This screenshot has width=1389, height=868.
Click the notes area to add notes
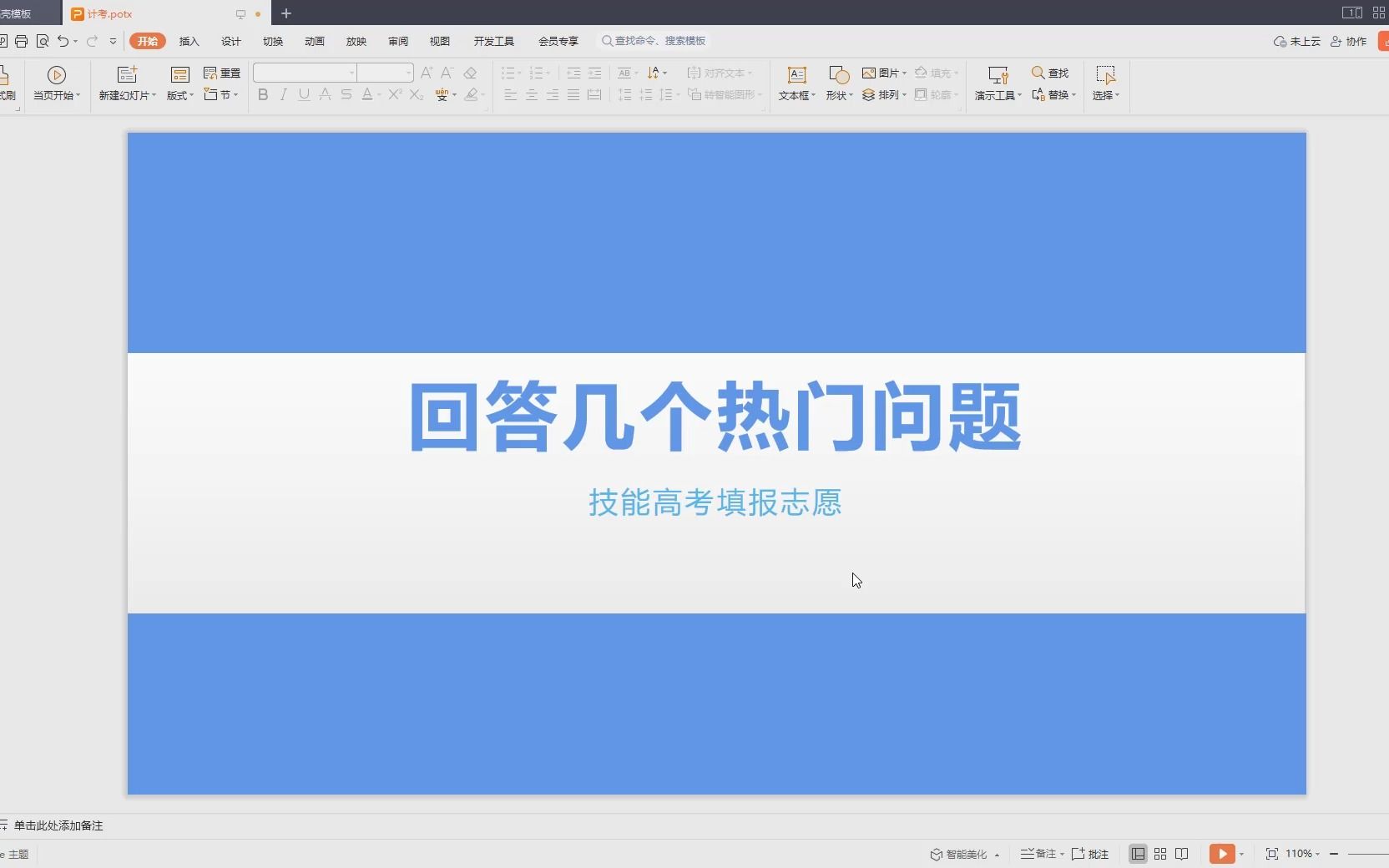pyautogui.click(x=58, y=825)
